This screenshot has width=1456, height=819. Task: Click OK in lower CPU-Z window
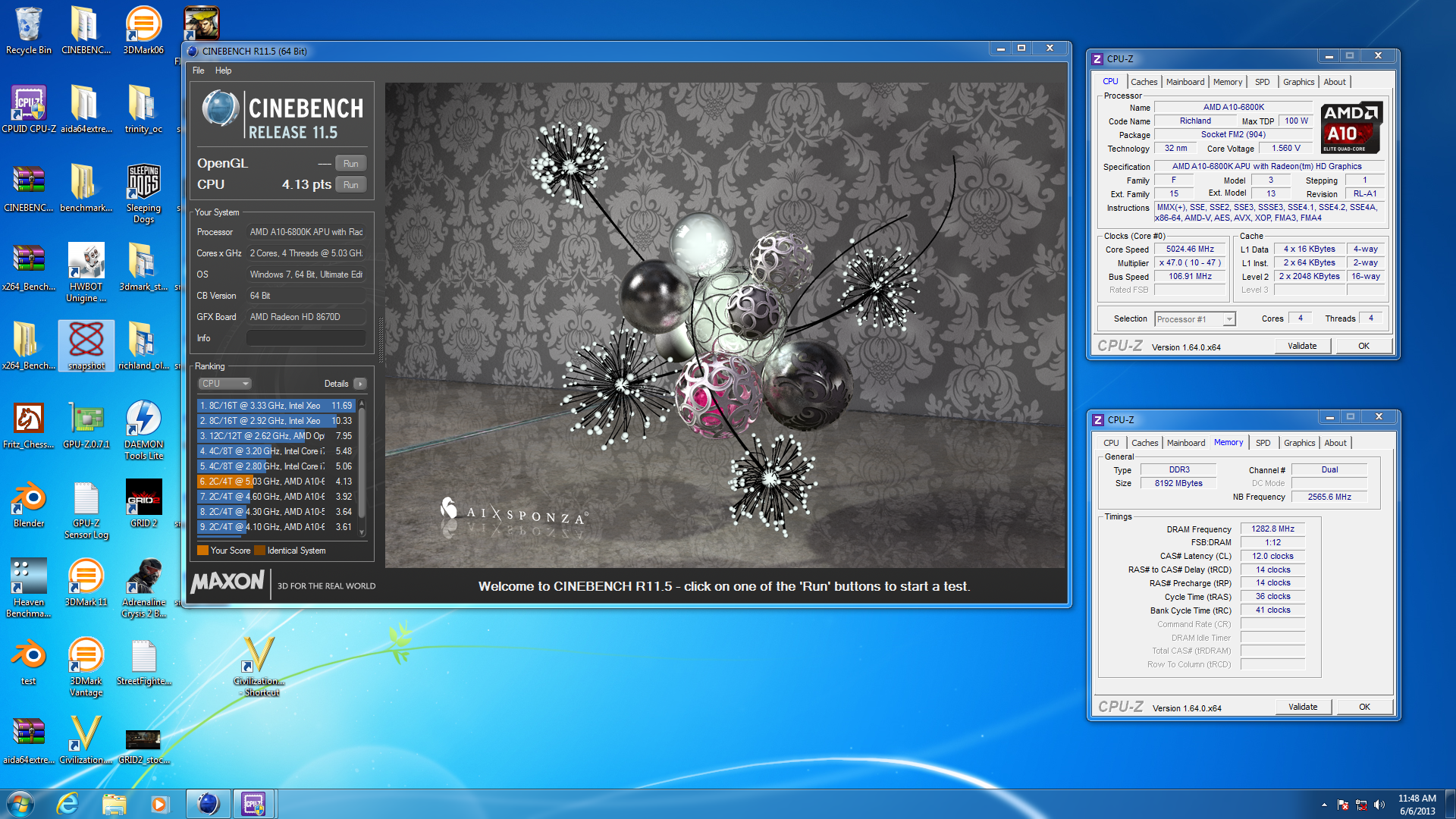coord(1364,707)
